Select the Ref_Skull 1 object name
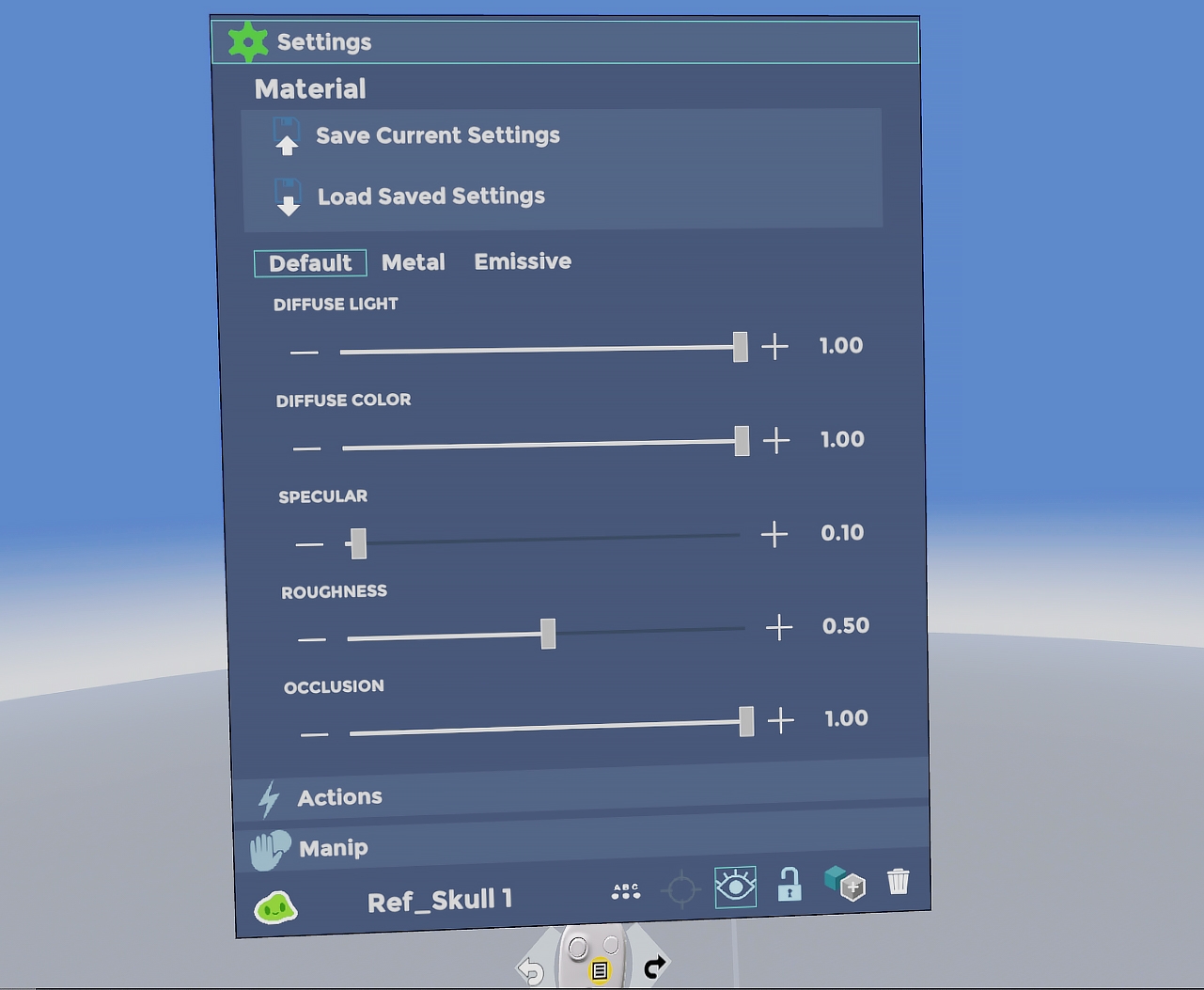This screenshot has width=1204, height=990. click(x=440, y=901)
